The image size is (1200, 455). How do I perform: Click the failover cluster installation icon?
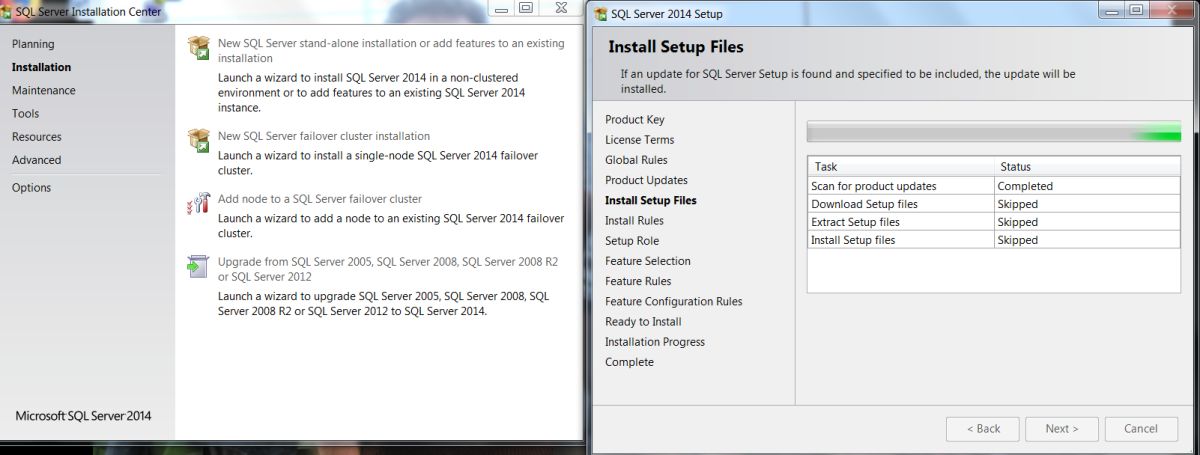click(x=198, y=141)
